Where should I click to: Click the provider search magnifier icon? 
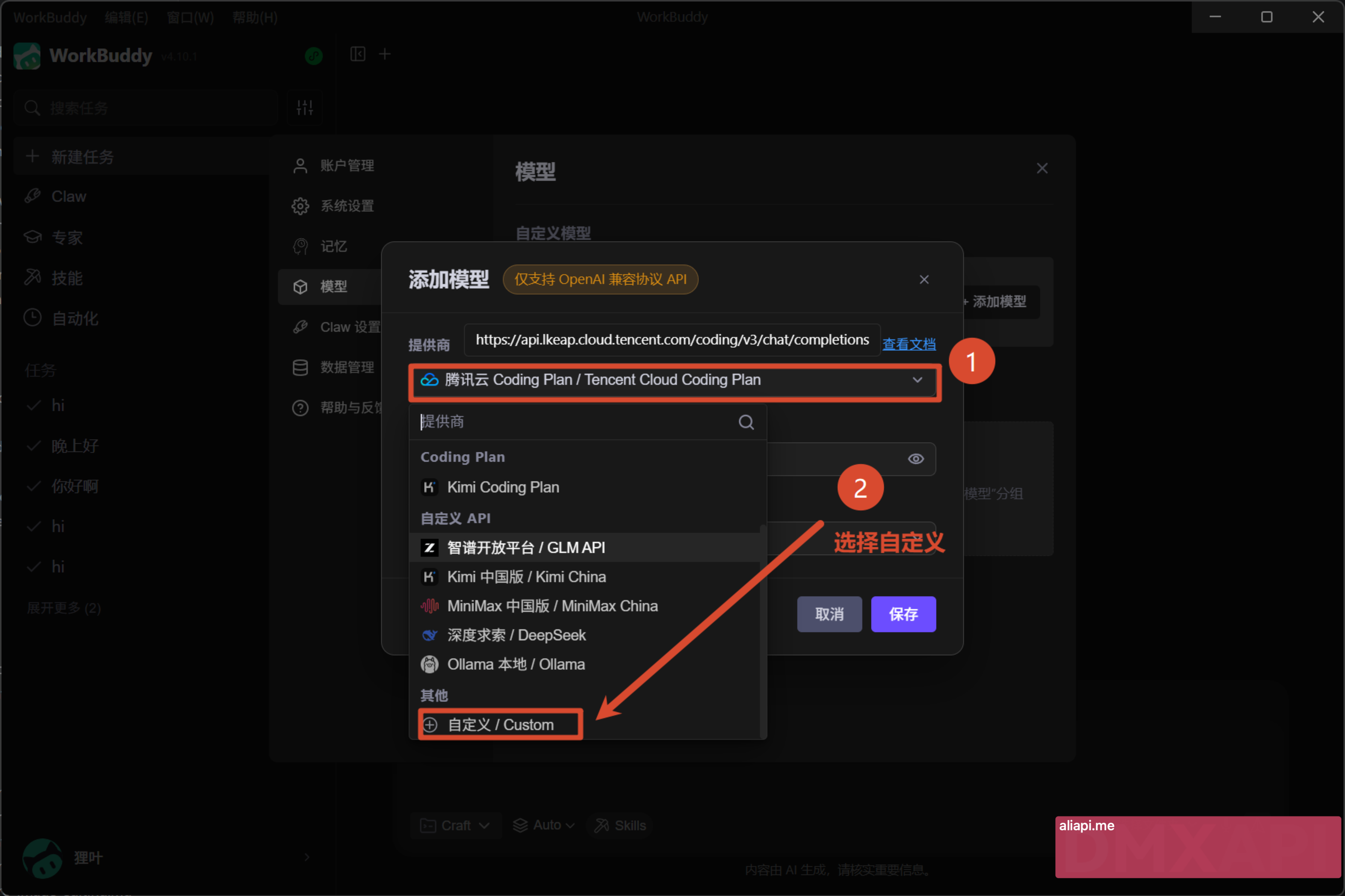[746, 422]
